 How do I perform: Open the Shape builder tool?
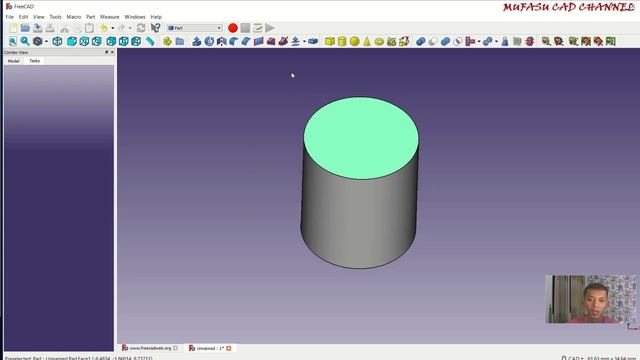pos(404,41)
